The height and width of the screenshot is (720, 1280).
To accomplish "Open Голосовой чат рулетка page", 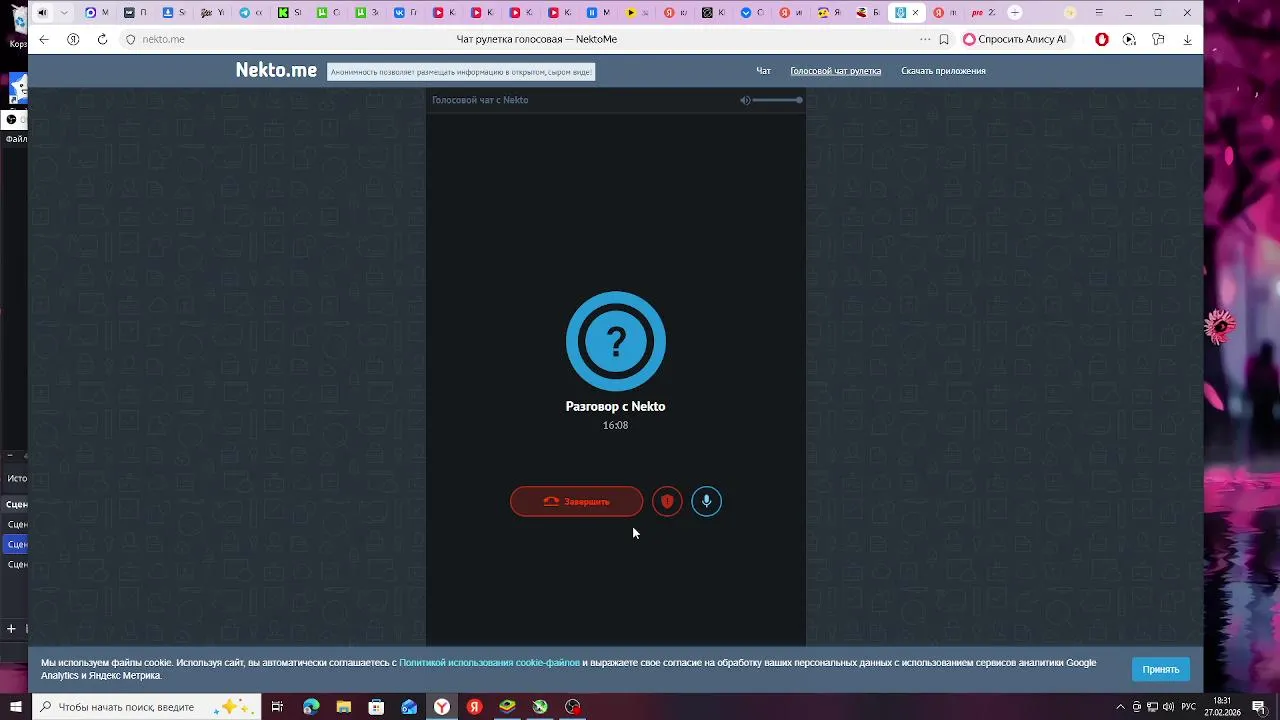I will (x=835, y=71).
